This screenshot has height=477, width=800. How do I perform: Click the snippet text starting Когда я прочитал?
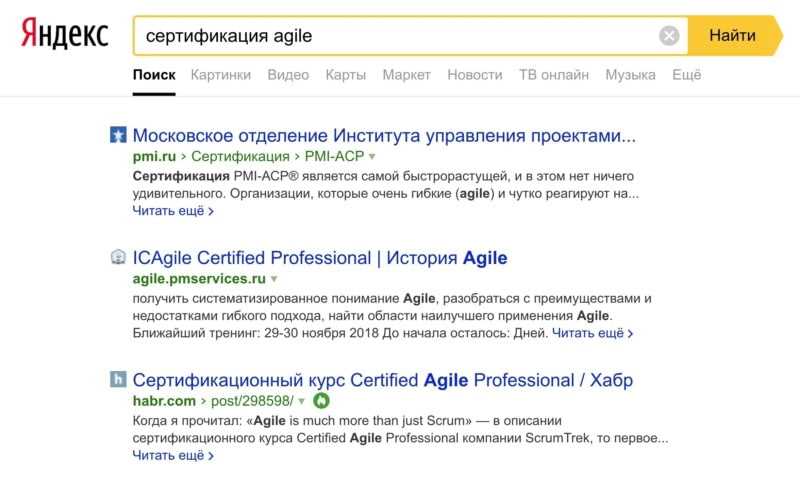click(x=401, y=429)
